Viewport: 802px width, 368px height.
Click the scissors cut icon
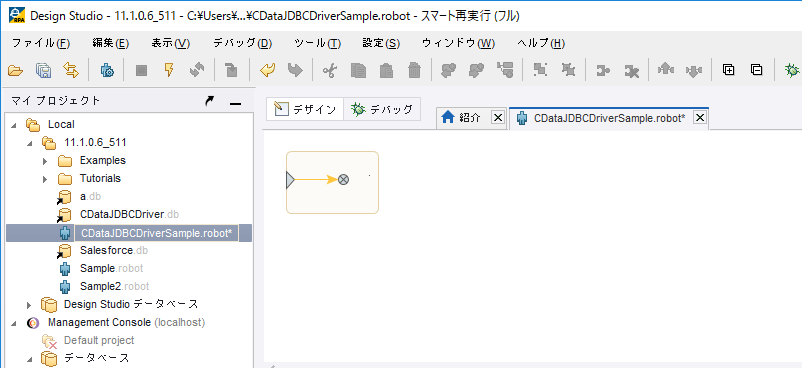pyautogui.click(x=330, y=71)
